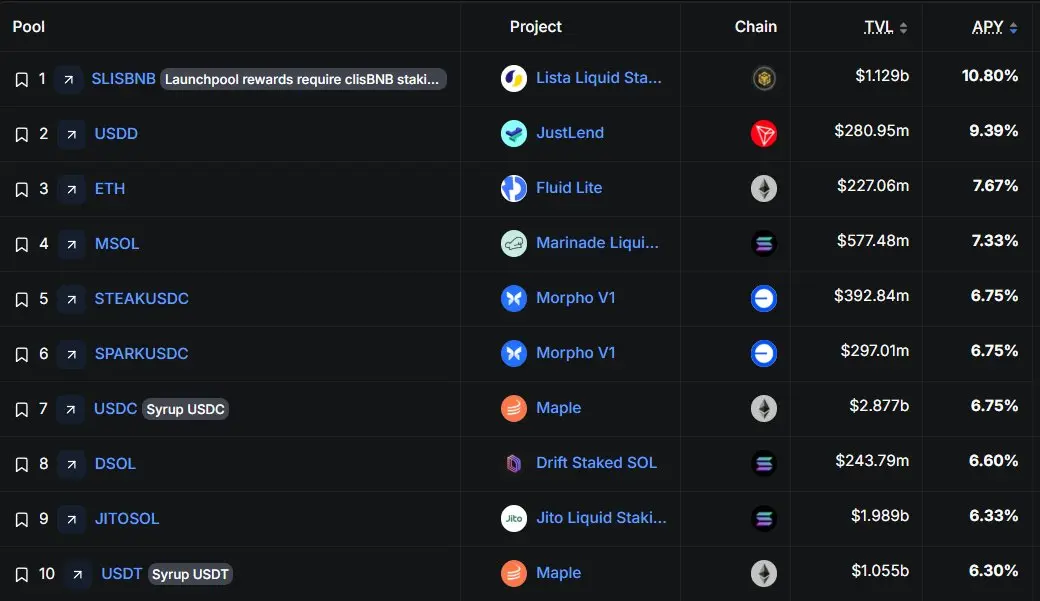
Task: Bookmark the SLISBNB pool row
Action: (x=21, y=80)
